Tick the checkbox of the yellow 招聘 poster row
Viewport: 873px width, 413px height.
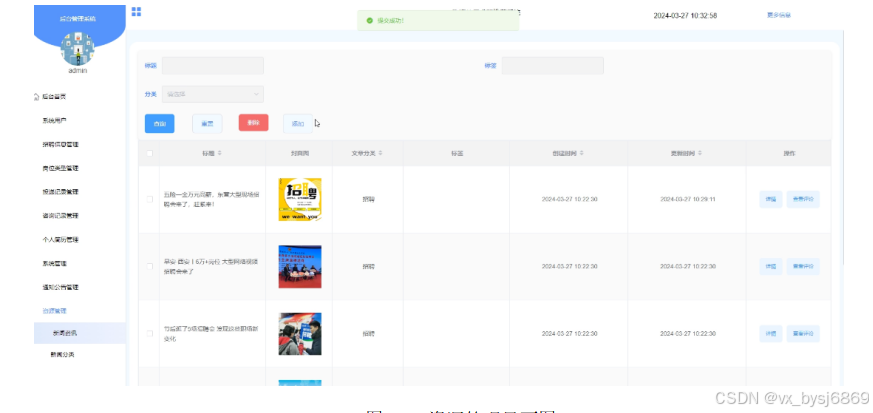click(149, 199)
